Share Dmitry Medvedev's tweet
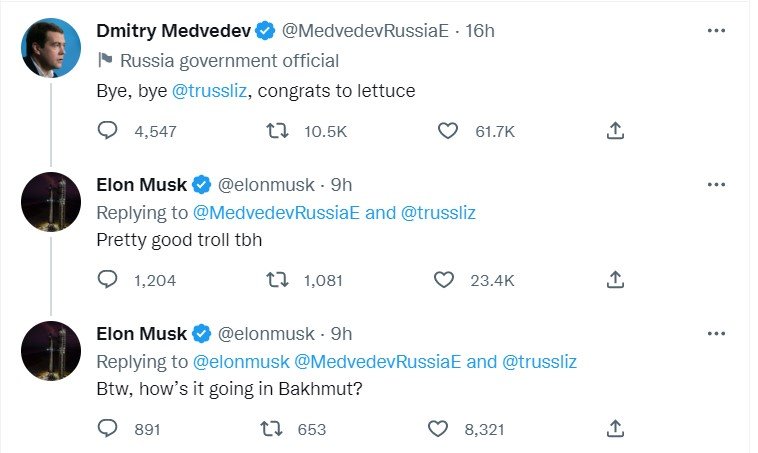 point(616,131)
